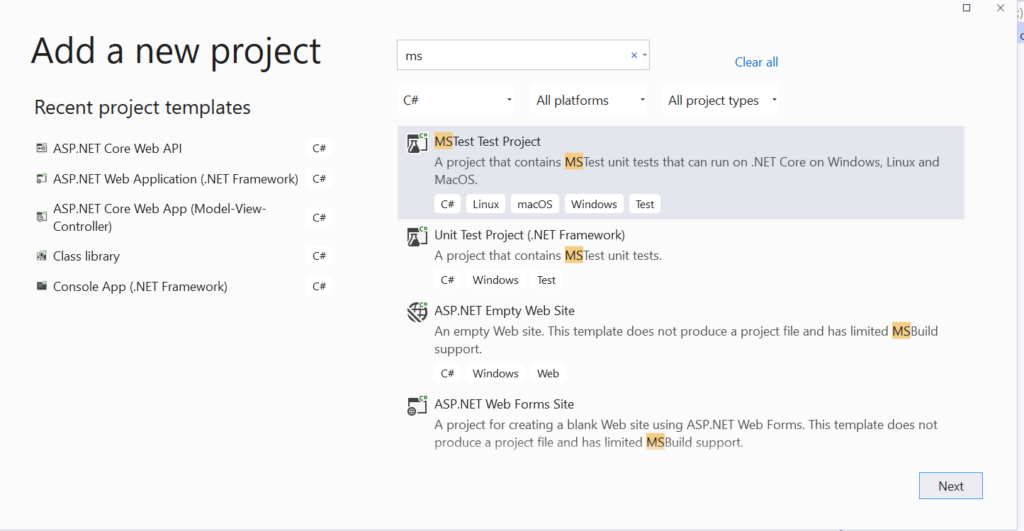Click the C# tag under Unit Test Project
Screen dimensions: 1024x531
tap(447, 280)
